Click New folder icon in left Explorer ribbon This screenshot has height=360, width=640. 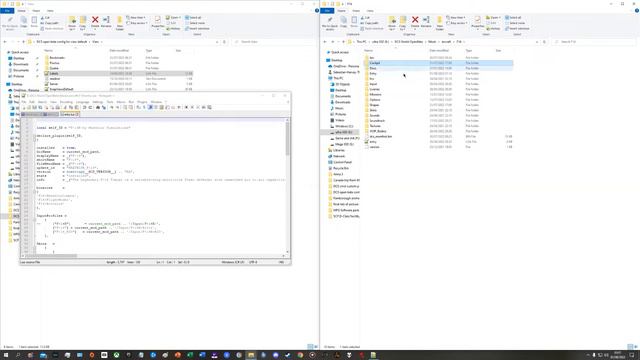click(x=120, y=23)
